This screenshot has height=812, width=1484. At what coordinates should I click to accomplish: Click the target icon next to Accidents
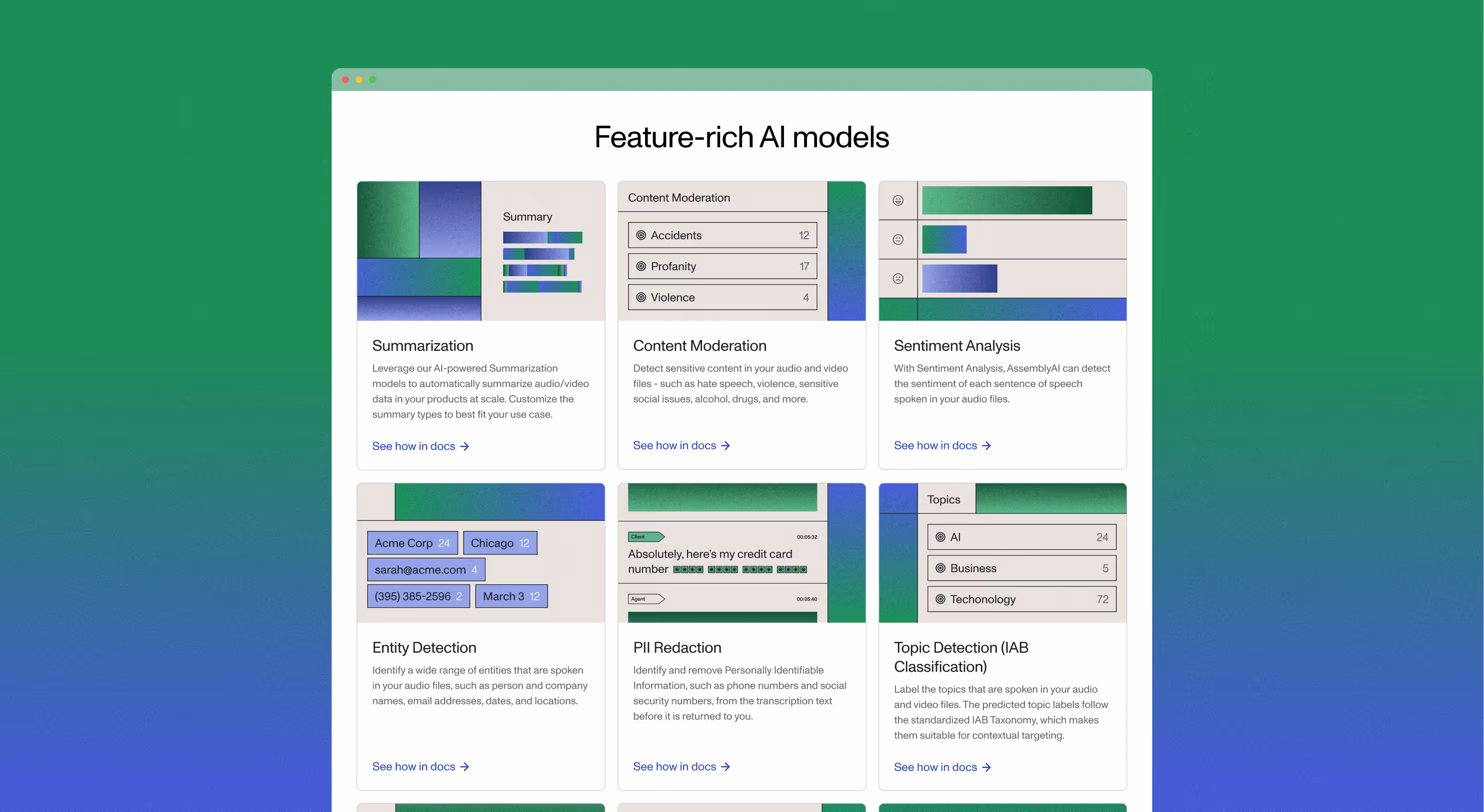[641, 235]
